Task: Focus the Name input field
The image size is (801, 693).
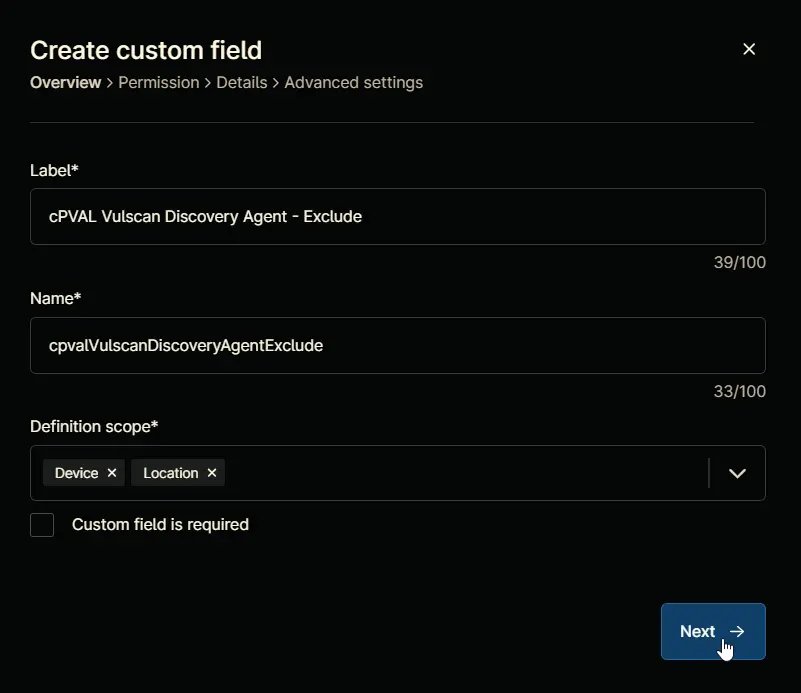Action: tap(398, 345)
